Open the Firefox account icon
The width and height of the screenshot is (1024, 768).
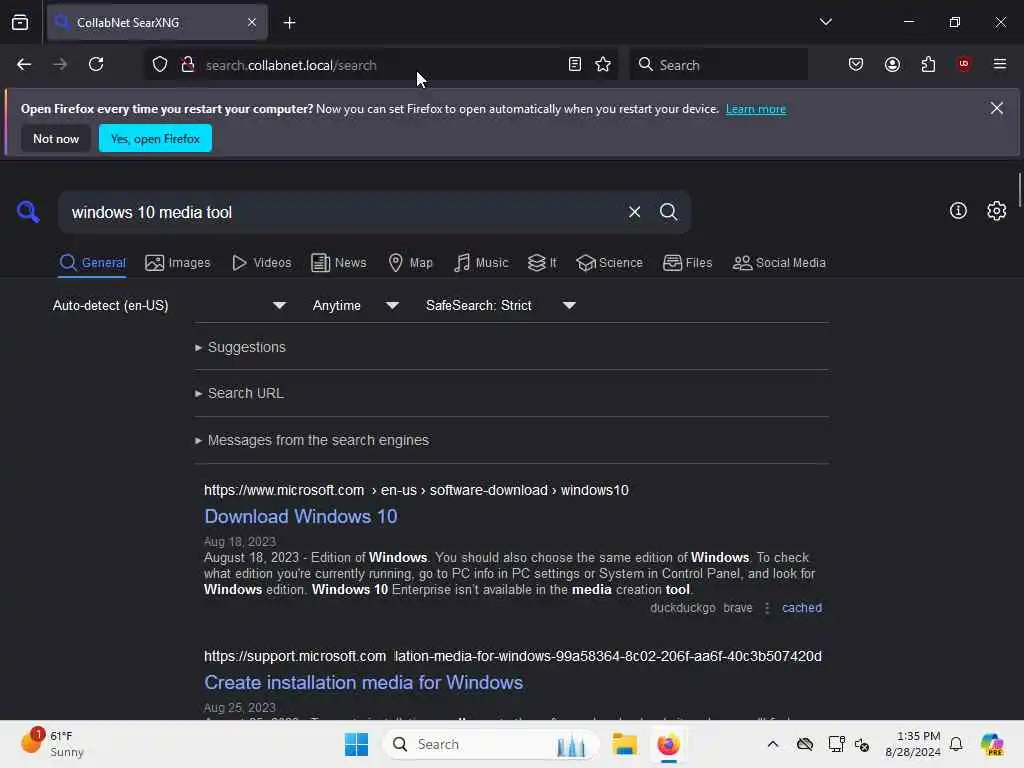[x=892, y=65]
